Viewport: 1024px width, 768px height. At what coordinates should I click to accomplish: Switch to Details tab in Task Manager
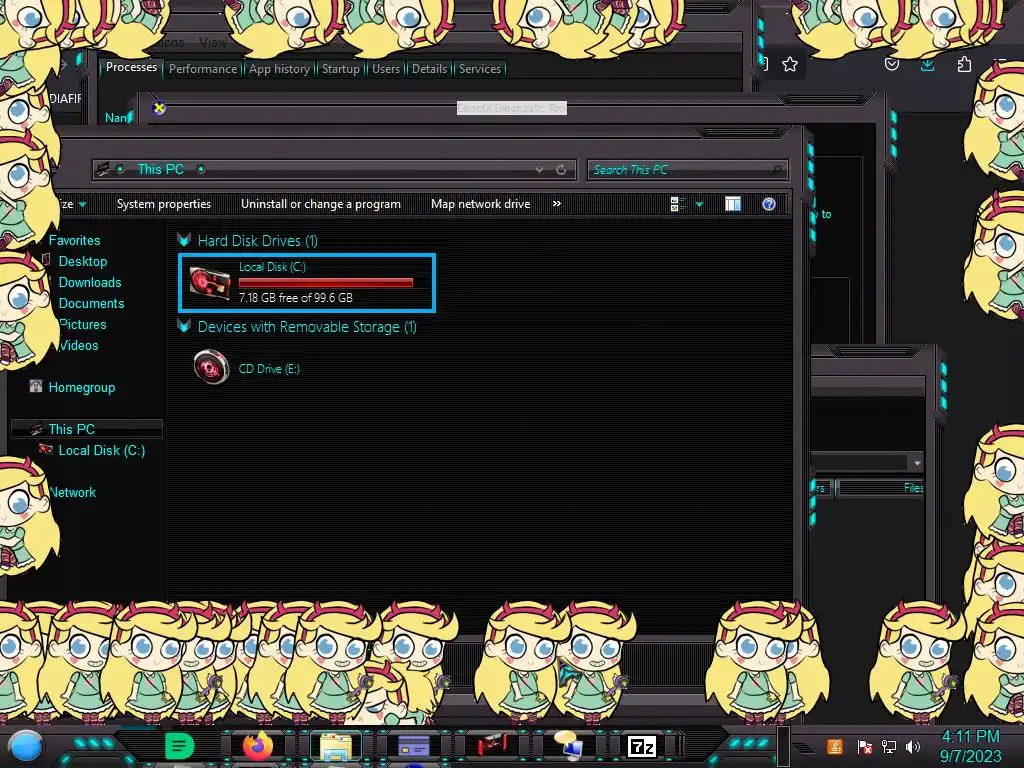coord(429,69)
